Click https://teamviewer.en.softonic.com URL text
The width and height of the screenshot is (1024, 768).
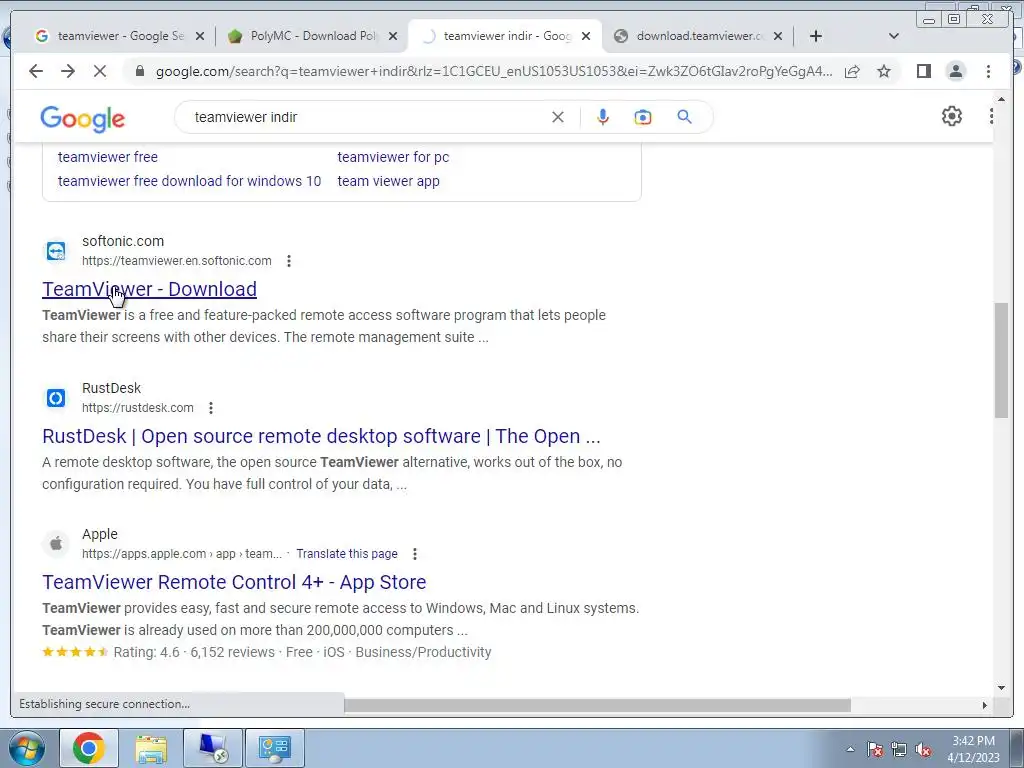tap(176, 261)
